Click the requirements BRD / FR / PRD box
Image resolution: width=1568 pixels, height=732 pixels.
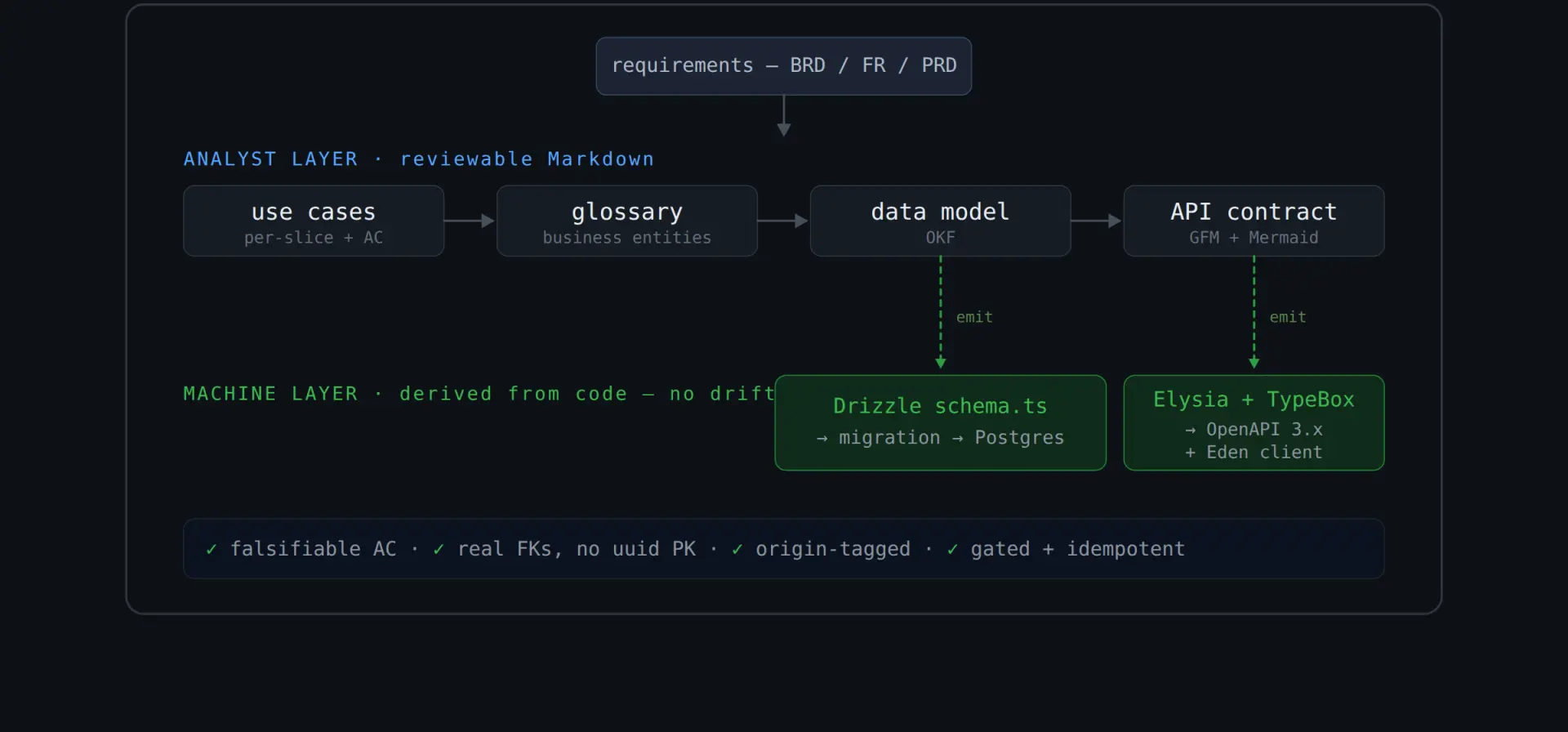(x=784, y=66)
